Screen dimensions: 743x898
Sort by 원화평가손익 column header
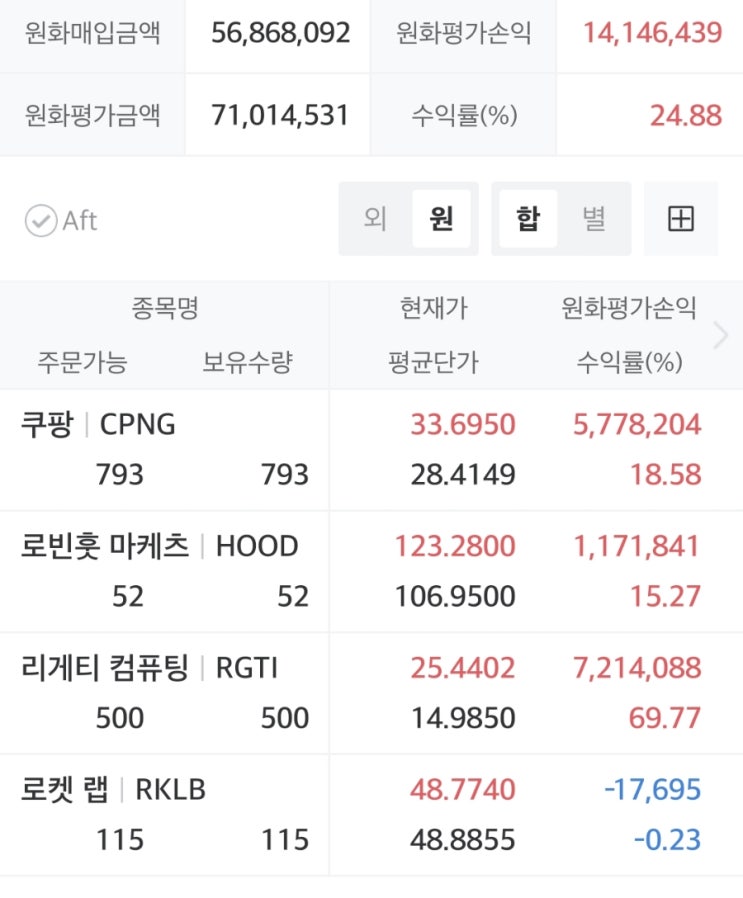[x=628, y=308]
